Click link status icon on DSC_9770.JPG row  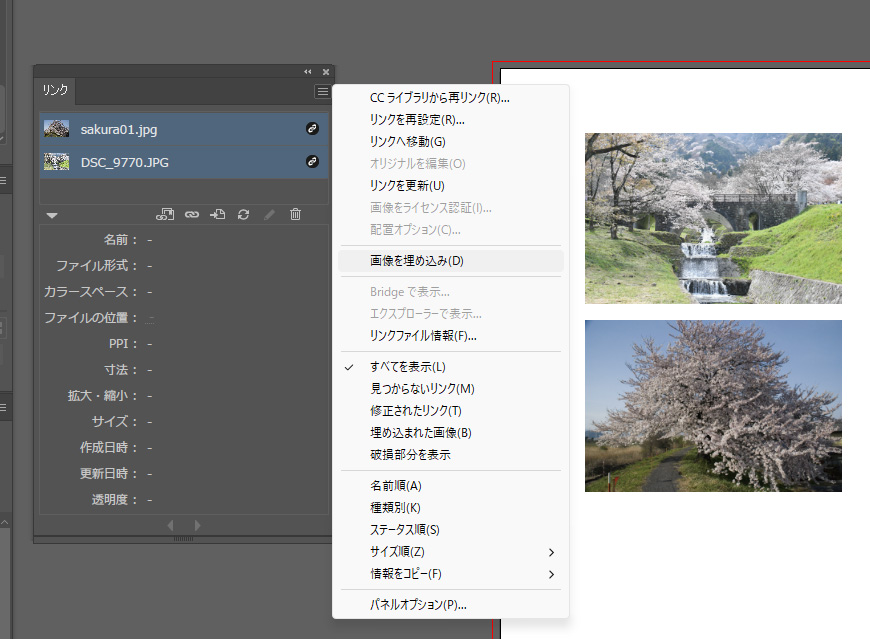point(312,161)
